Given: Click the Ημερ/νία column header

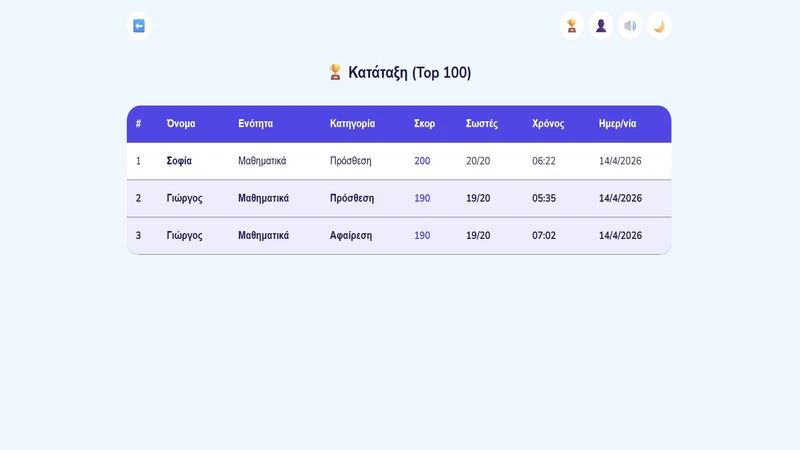Looking at the screenshot, I should pyautogui.click(x=617, y=123).
